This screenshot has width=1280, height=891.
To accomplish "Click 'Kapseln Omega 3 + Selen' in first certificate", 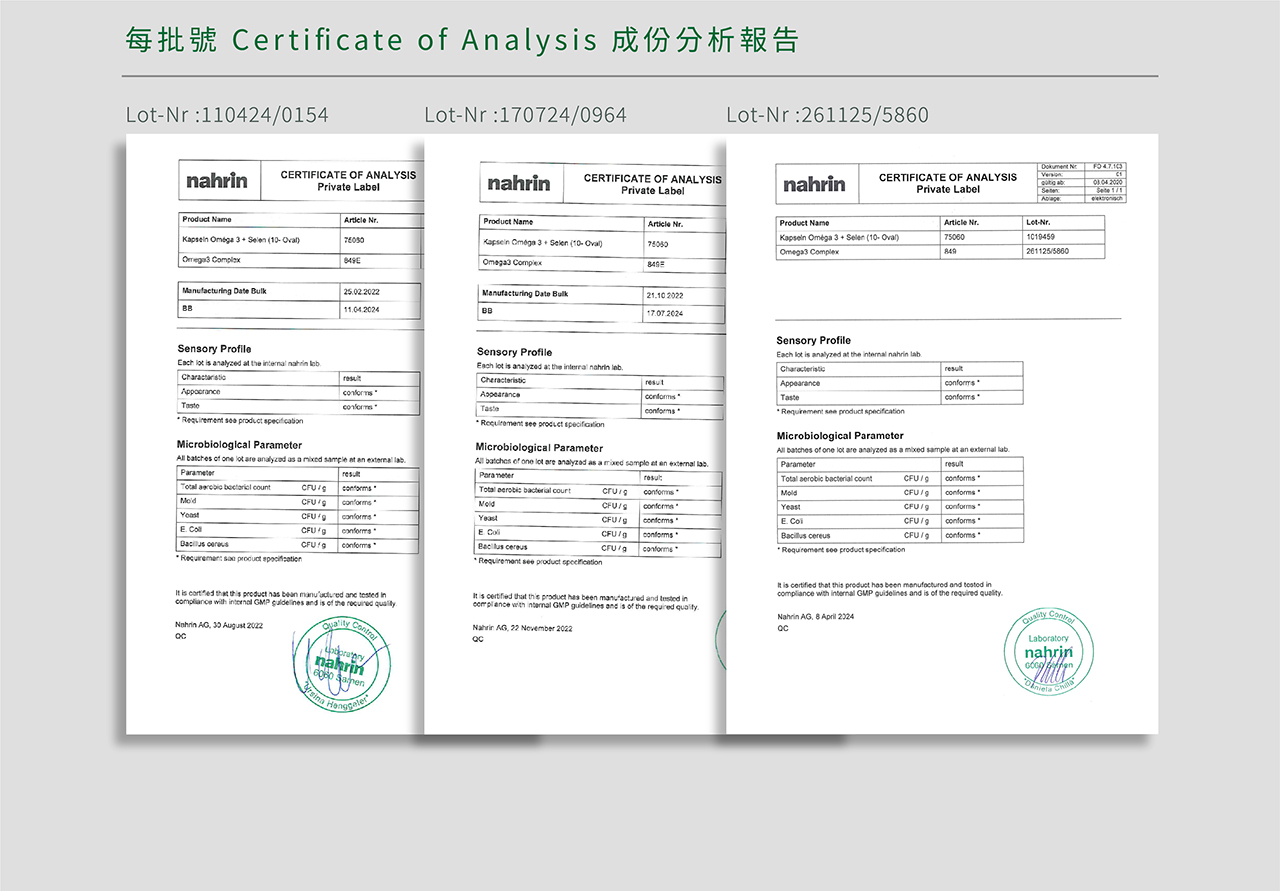I will click(241, 240).
